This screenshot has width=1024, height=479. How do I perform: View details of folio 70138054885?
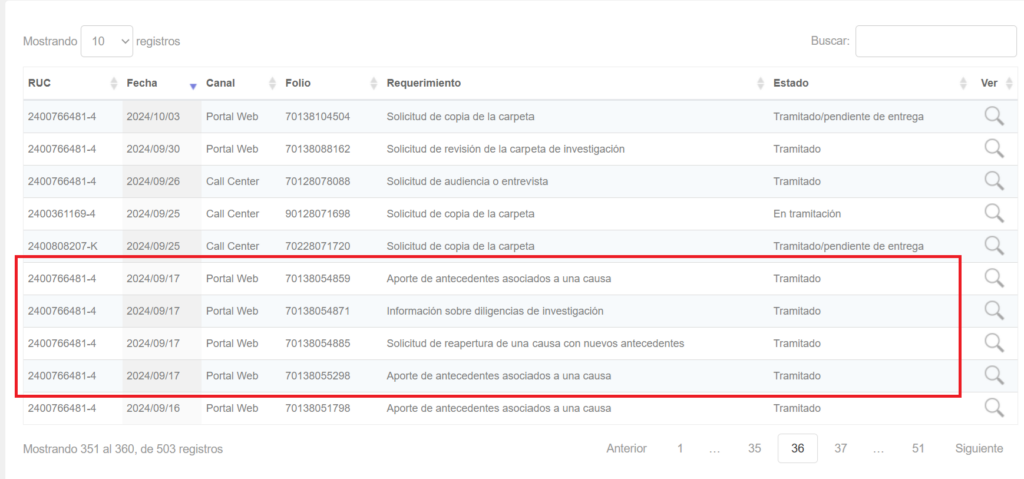click(x=993, y=342)
